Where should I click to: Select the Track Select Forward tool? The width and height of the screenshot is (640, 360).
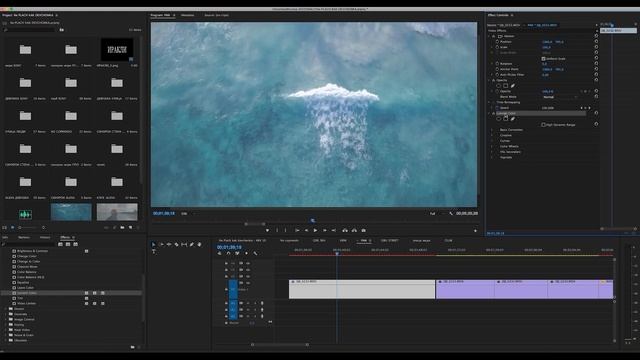click(161, 244)
